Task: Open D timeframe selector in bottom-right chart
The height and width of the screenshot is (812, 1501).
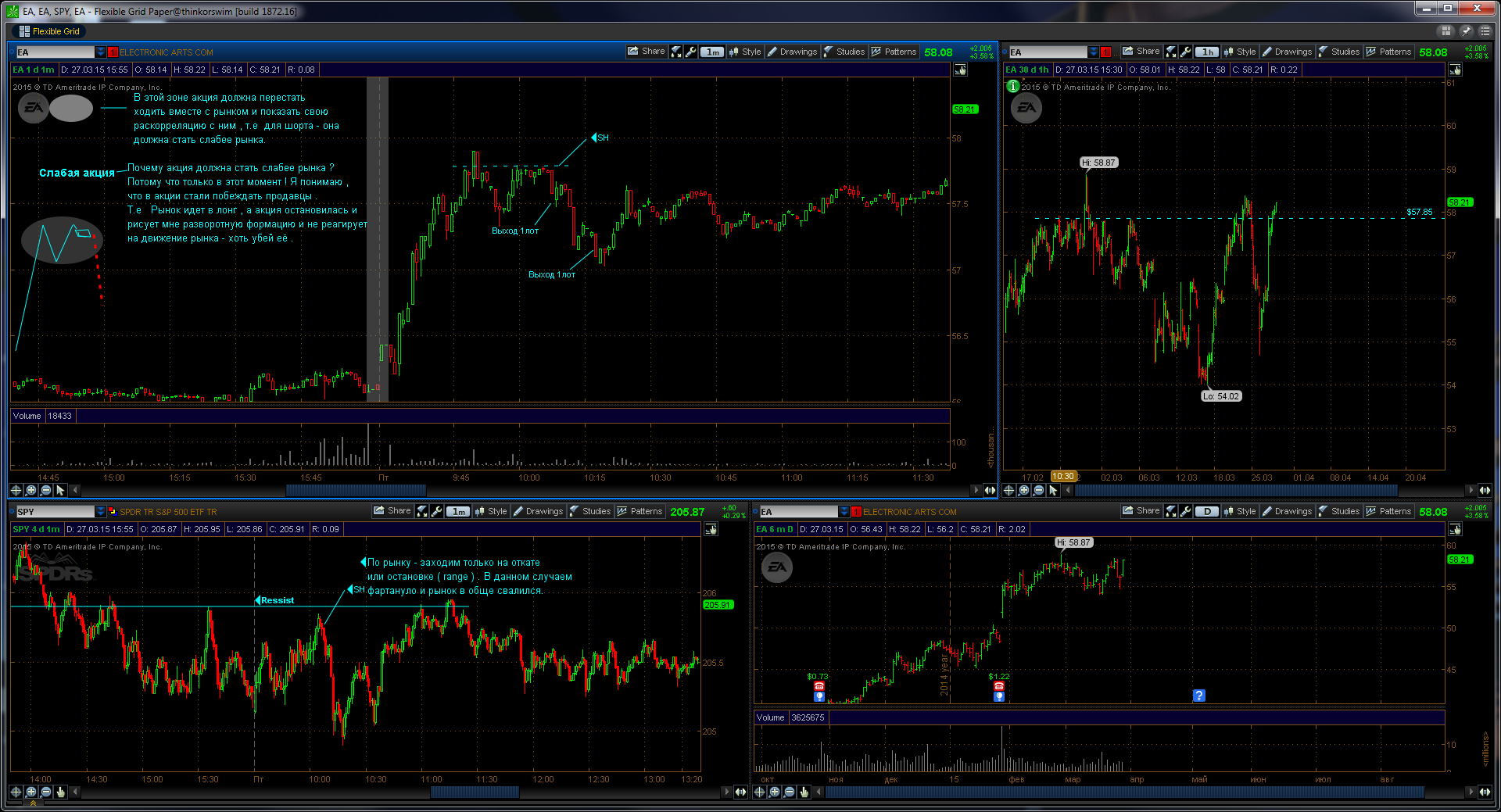Action: pyautogui.click(x=1207, y=511)
